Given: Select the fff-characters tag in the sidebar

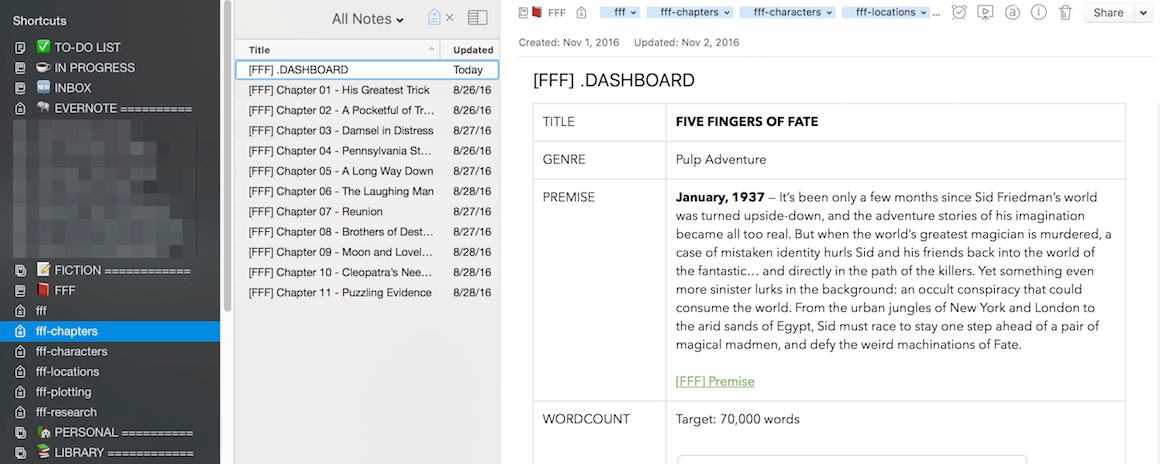Looking at the screenshot, I should [71, 351].
